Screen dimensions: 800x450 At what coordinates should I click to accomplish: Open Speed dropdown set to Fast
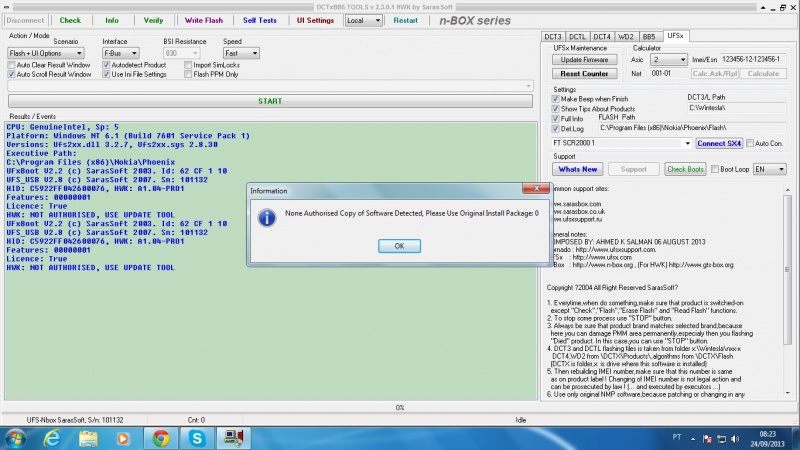pyautogui.click(x=241, y=53)
